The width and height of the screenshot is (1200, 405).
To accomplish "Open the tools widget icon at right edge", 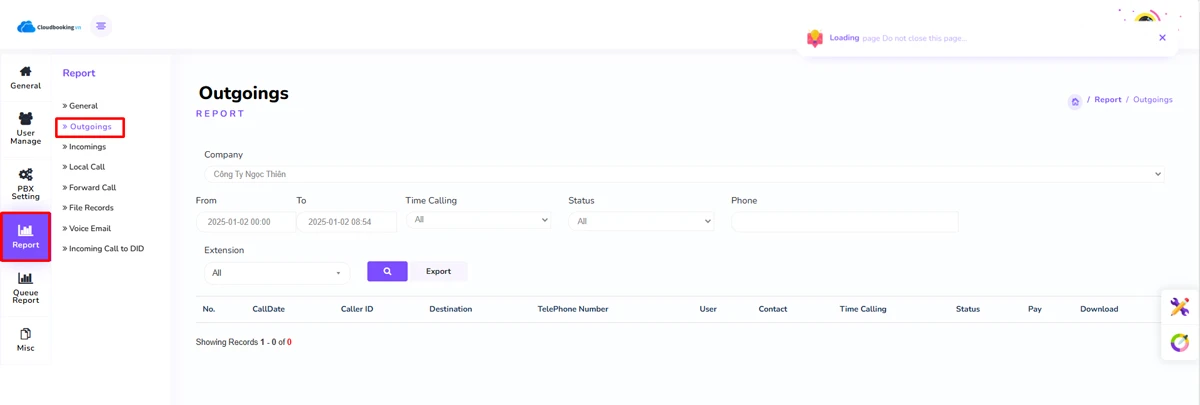I will [x=1180, y=308].
